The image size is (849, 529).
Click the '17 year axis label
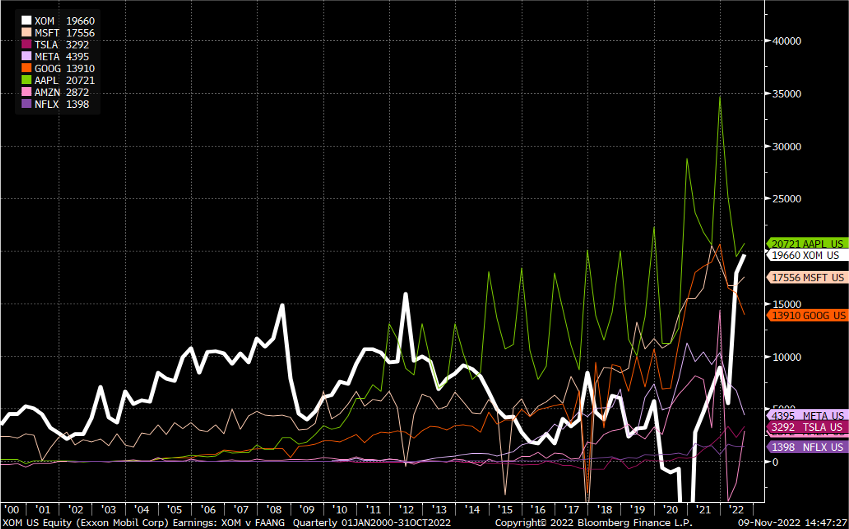[x=572, y=510]
